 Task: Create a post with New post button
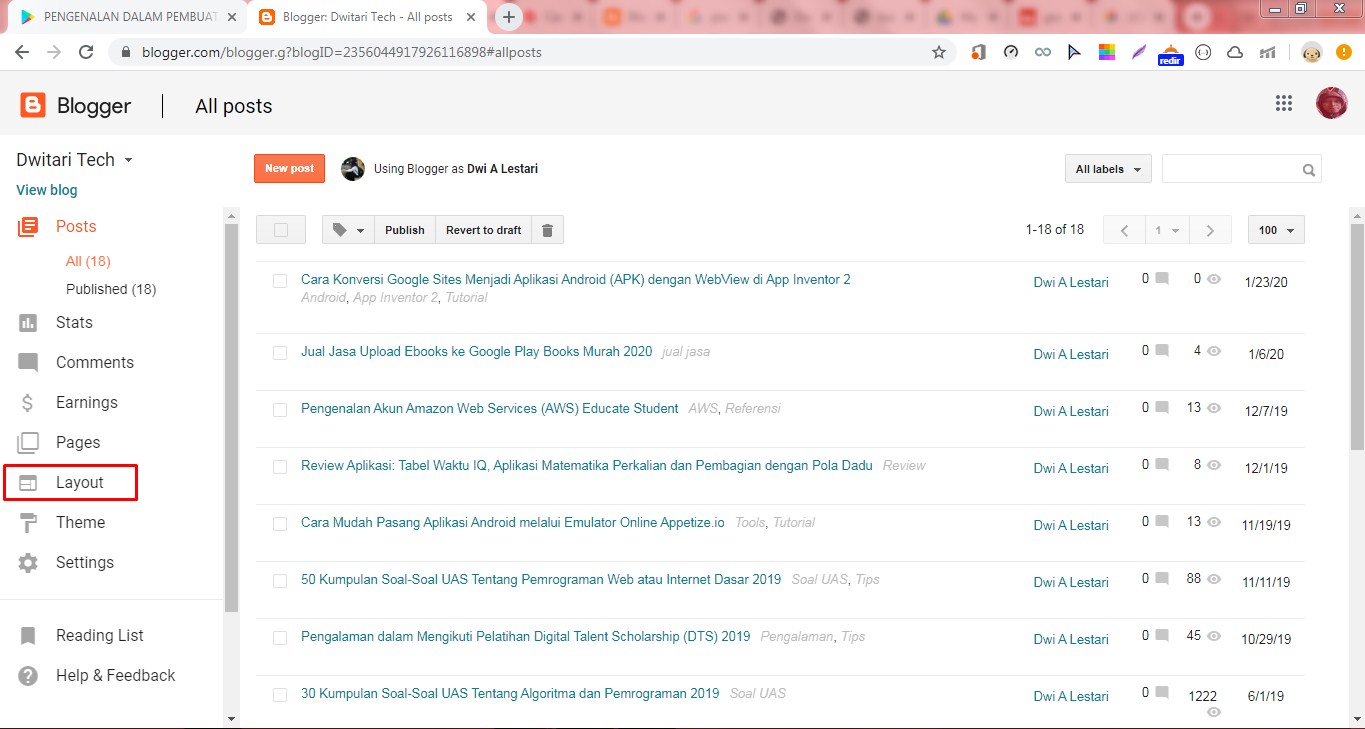coord(289,169)
